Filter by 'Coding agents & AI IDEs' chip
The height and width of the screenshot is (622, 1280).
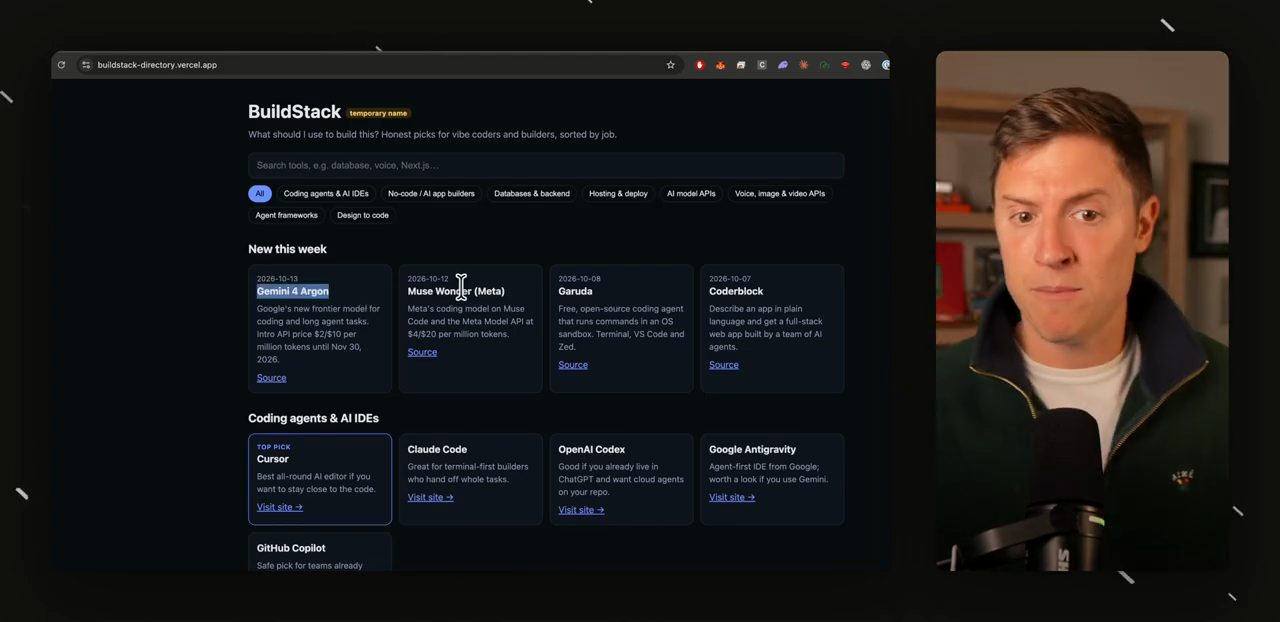pyautogui.click(x=326, y=194)
